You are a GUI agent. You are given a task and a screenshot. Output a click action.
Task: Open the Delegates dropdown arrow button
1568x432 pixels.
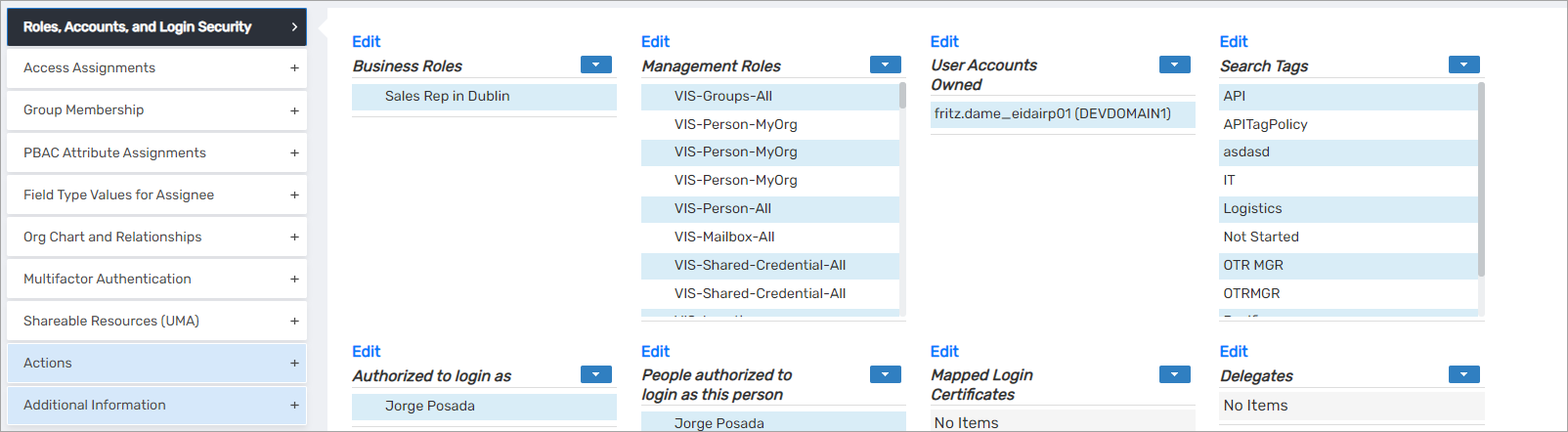[1463, 375]
